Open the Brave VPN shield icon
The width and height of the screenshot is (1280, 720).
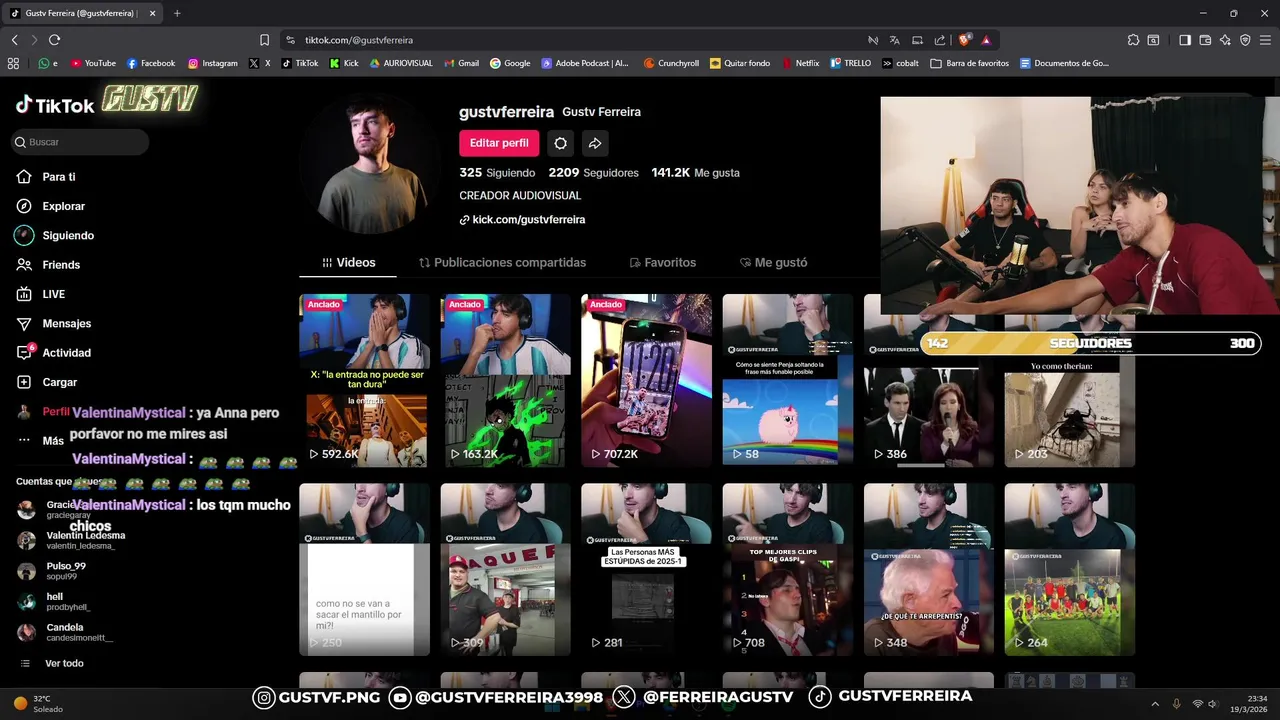click(1245, 40)
